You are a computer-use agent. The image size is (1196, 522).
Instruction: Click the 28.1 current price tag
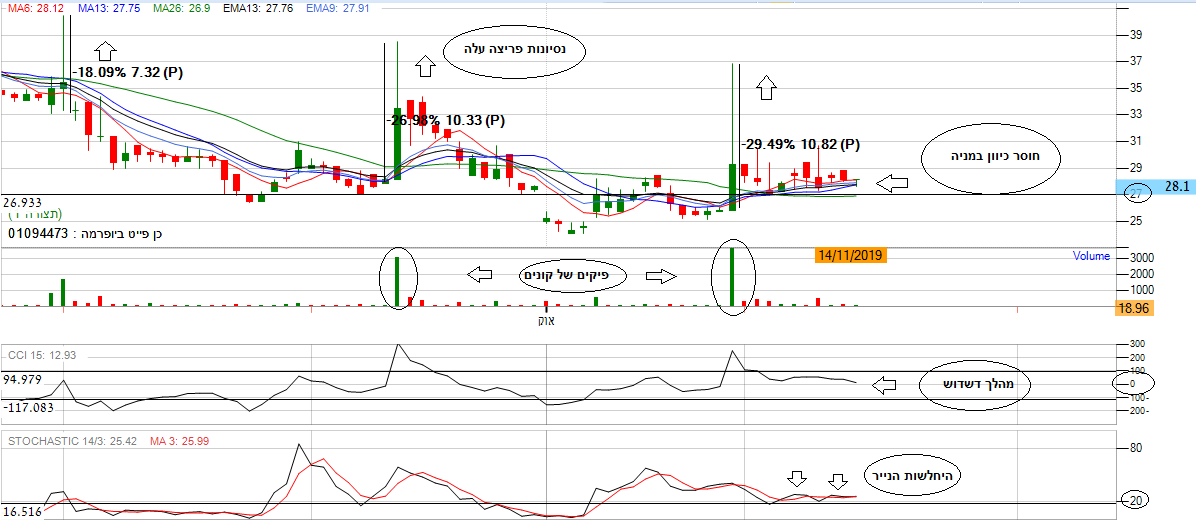tap(1175, 187)
